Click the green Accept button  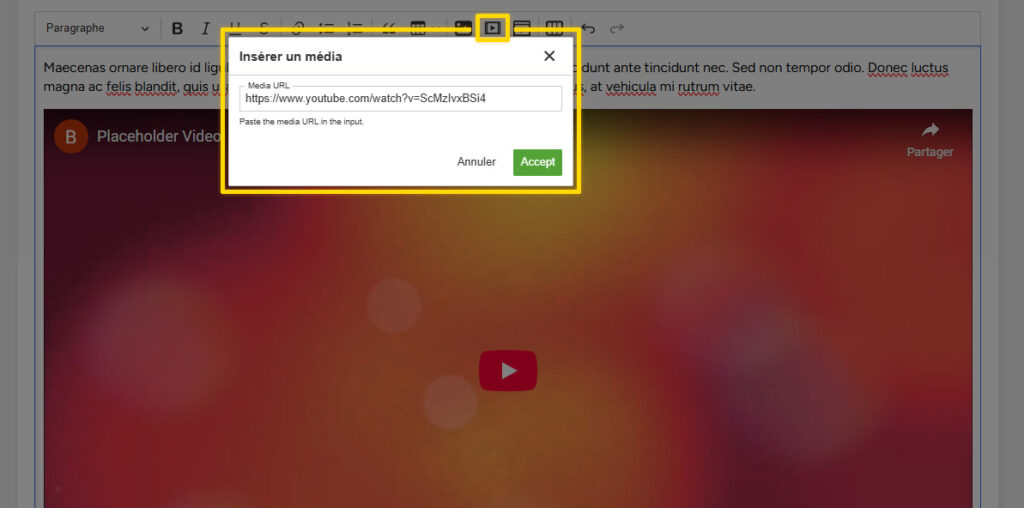537,162
